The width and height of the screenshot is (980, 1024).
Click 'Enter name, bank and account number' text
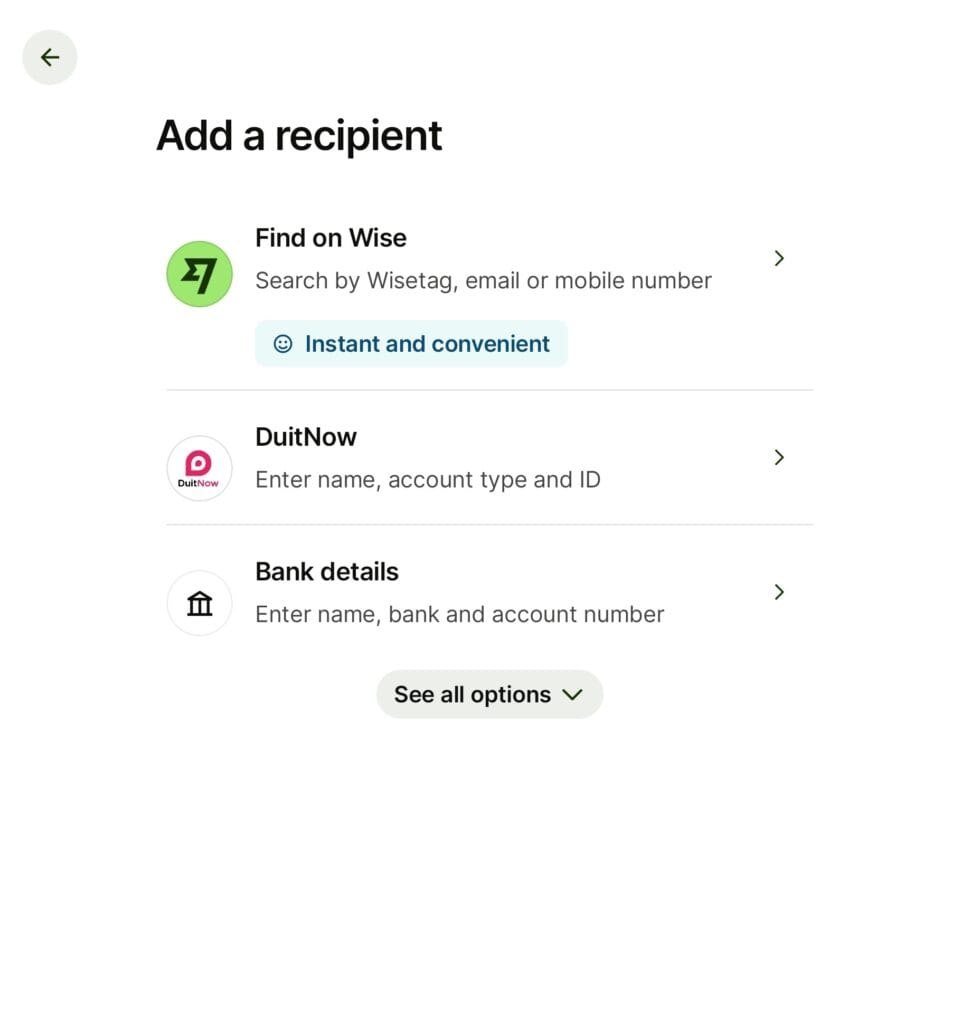459,614
